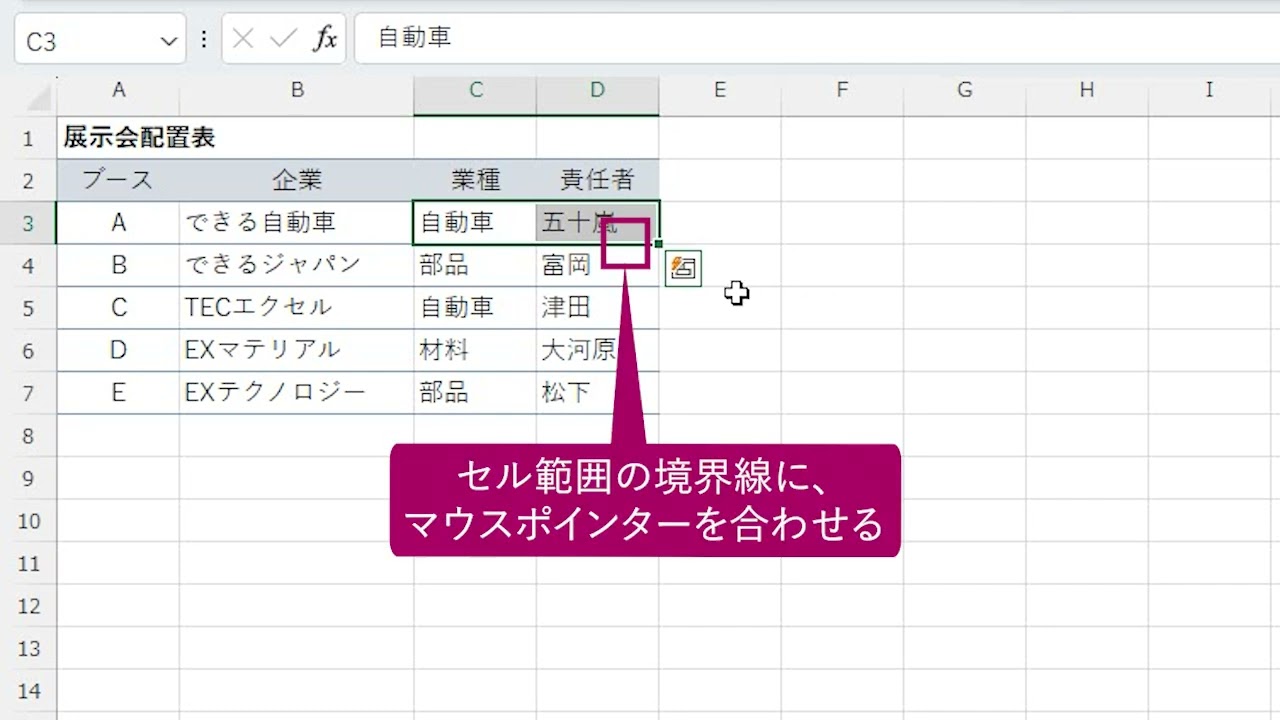Click the cell 材料
The width and height of the screenshot is (1280, 720).
(475, 350)
